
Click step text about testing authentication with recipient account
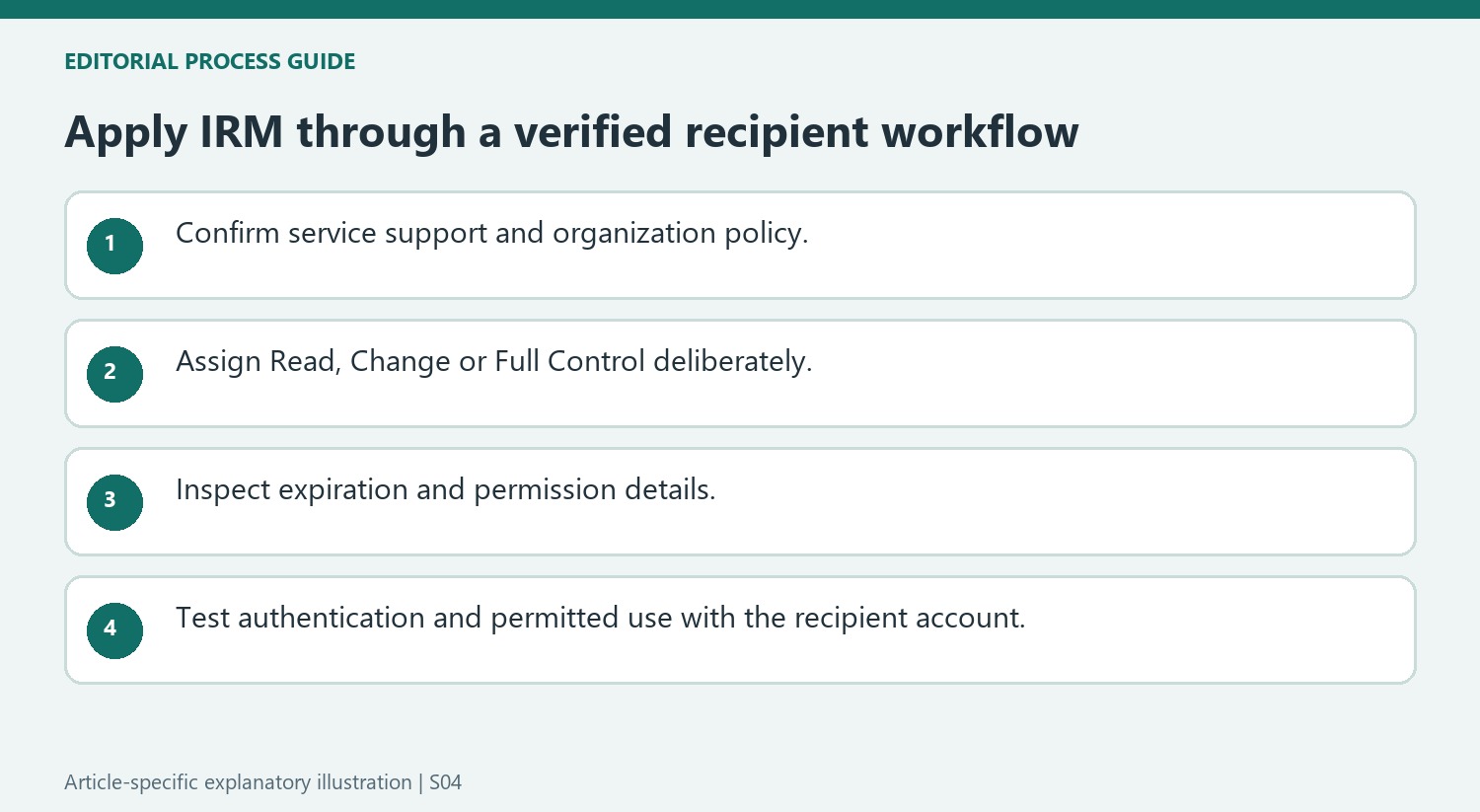pos(600,619)
